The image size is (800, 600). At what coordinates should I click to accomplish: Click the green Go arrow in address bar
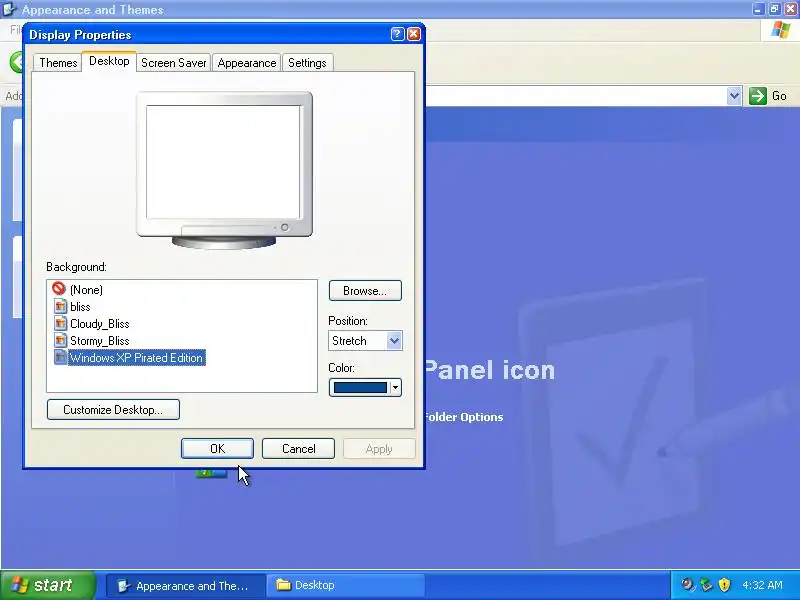(x=758, y=96)
